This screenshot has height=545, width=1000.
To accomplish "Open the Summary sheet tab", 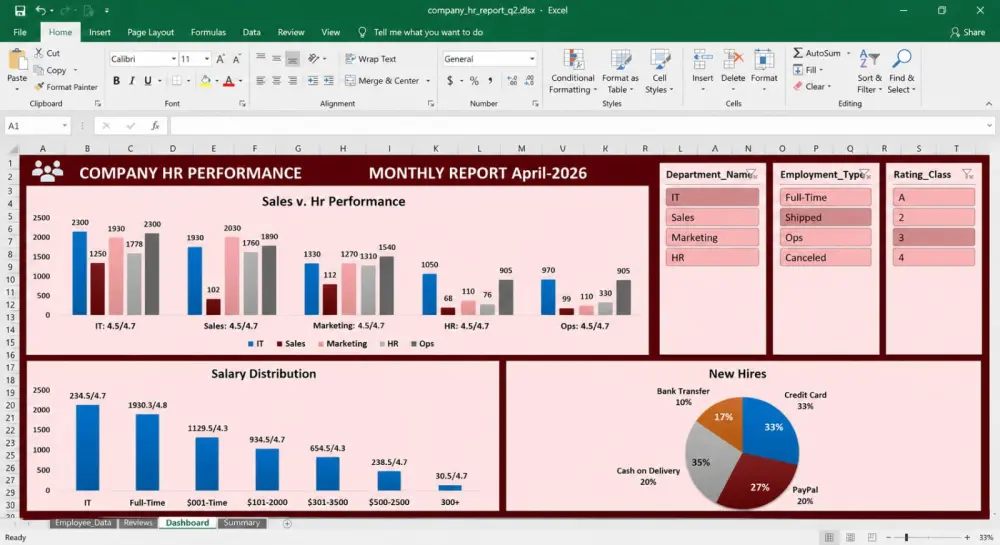I will click(x=241, y=523).
